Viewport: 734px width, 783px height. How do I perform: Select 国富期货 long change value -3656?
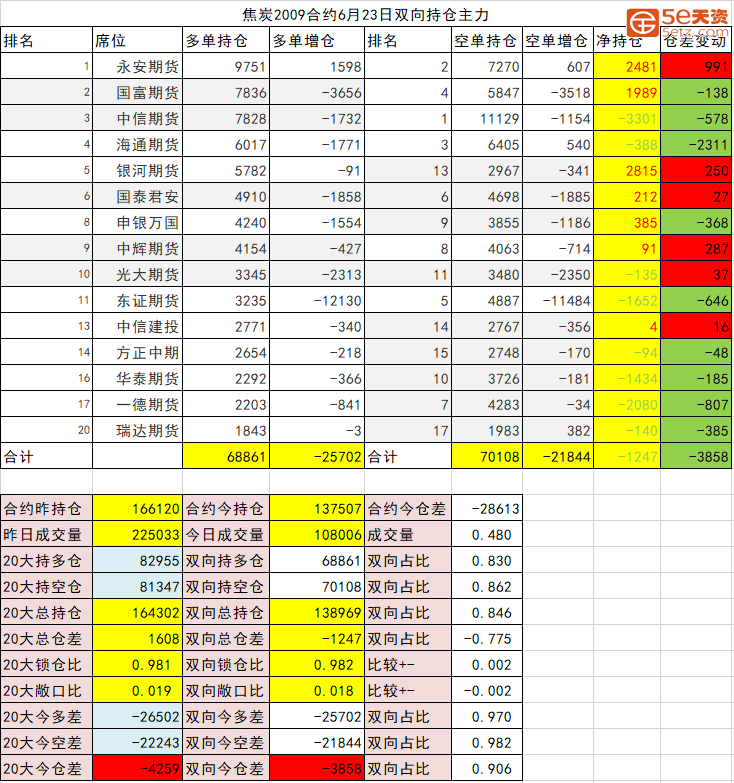pyautogui.click(x=317, y=92)
